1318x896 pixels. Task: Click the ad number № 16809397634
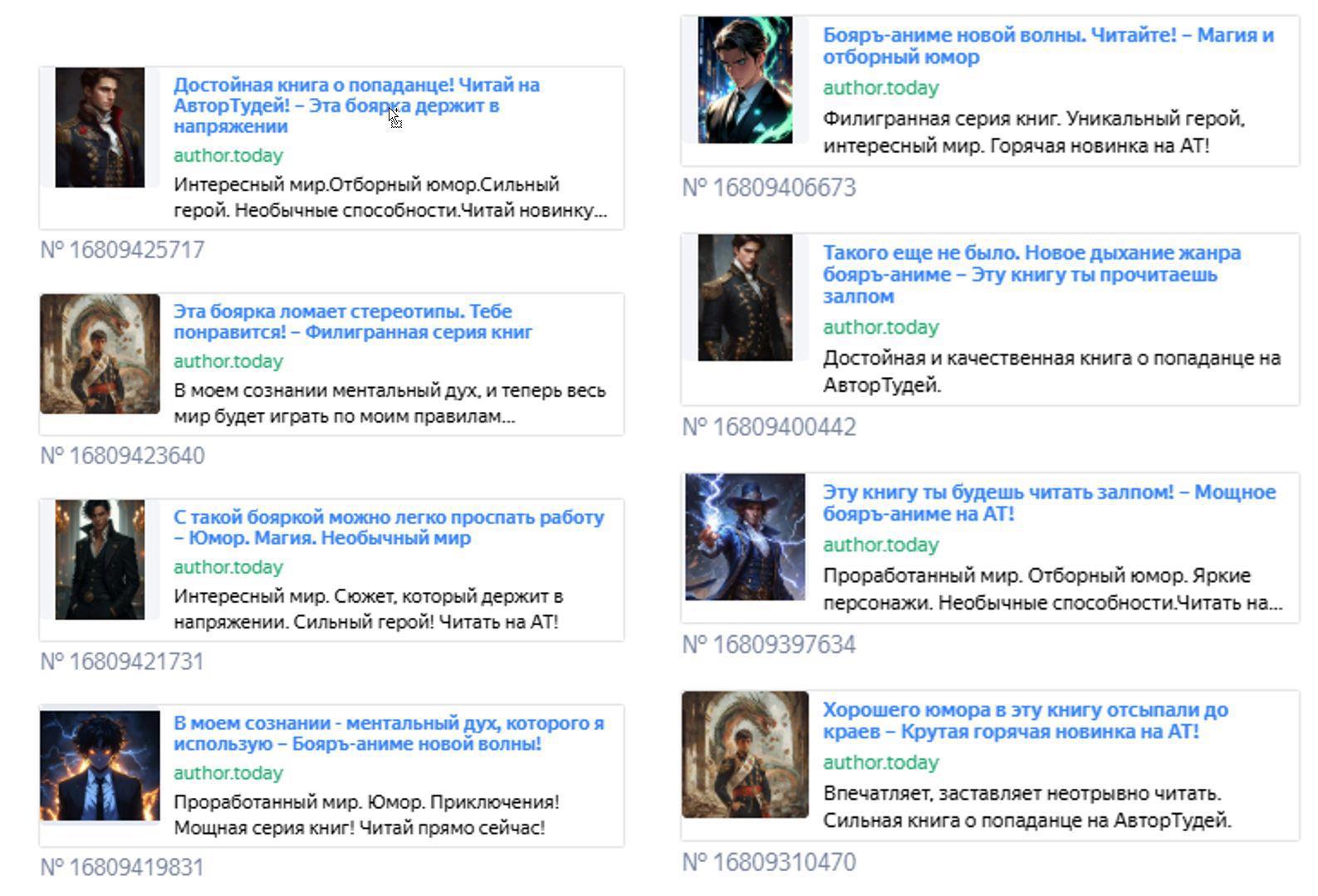click(x=769, y=644)
